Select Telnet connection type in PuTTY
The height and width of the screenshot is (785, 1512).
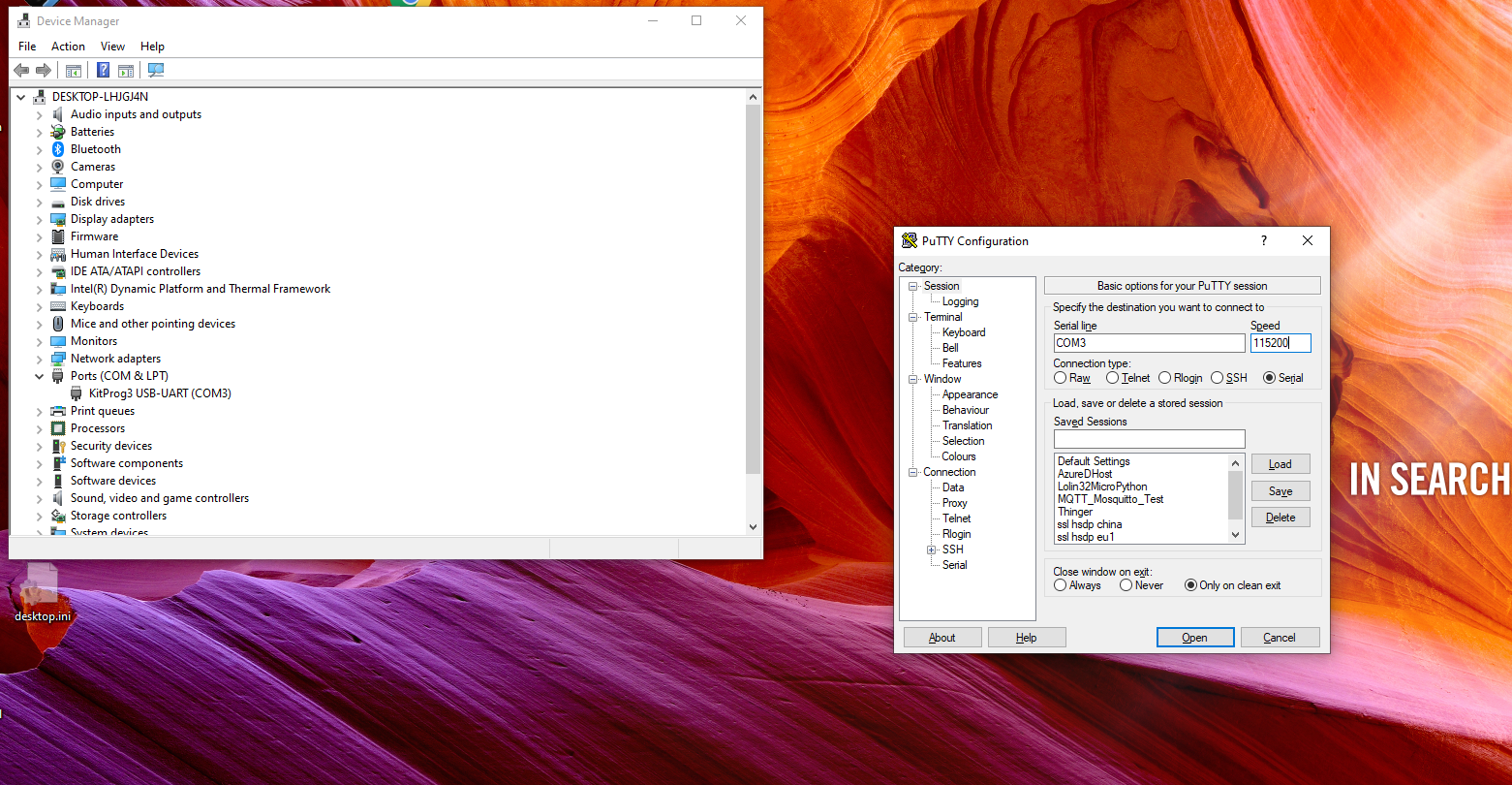point(1113,378)
